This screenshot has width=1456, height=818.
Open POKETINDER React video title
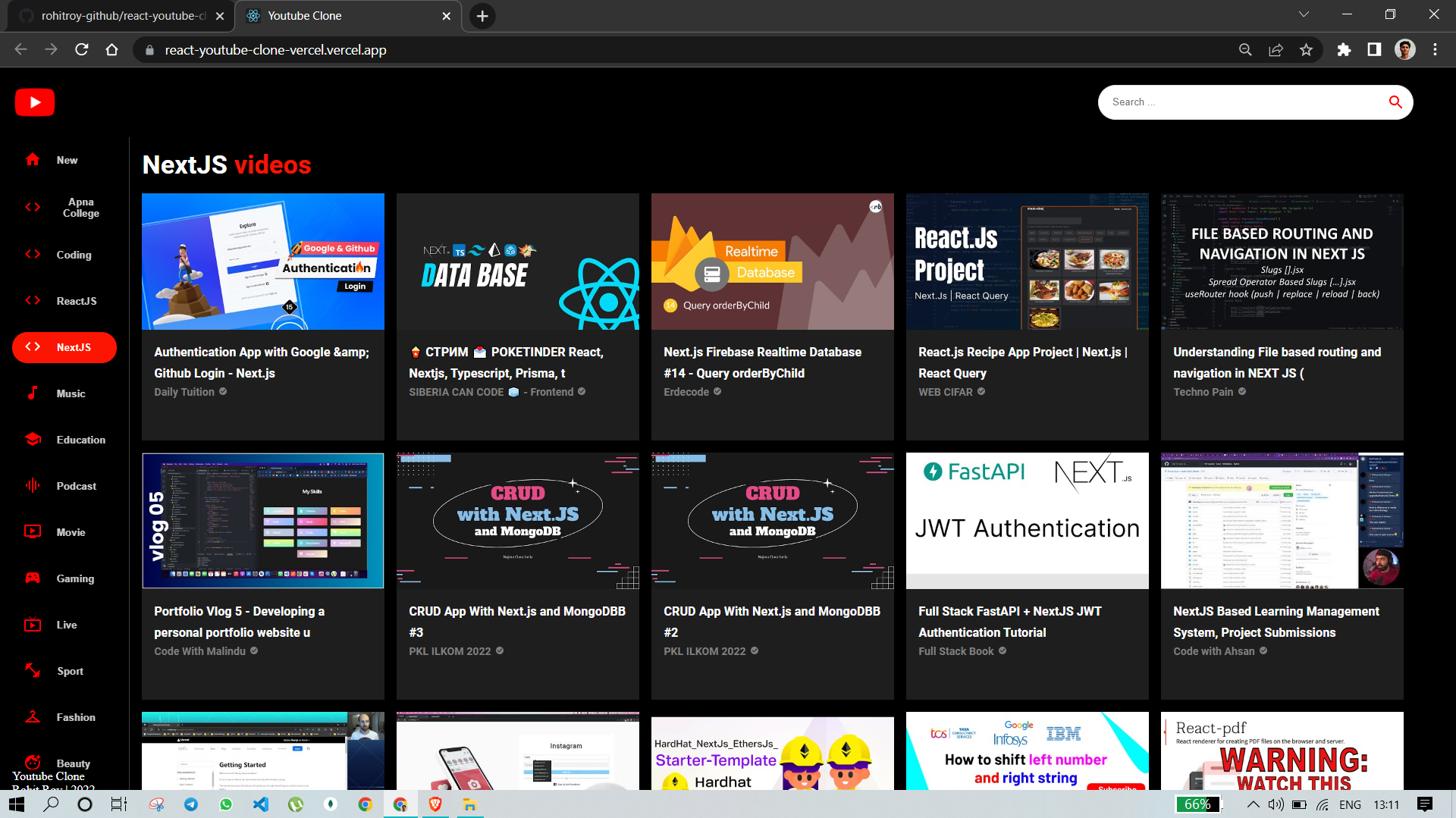(x=506, y=362)
